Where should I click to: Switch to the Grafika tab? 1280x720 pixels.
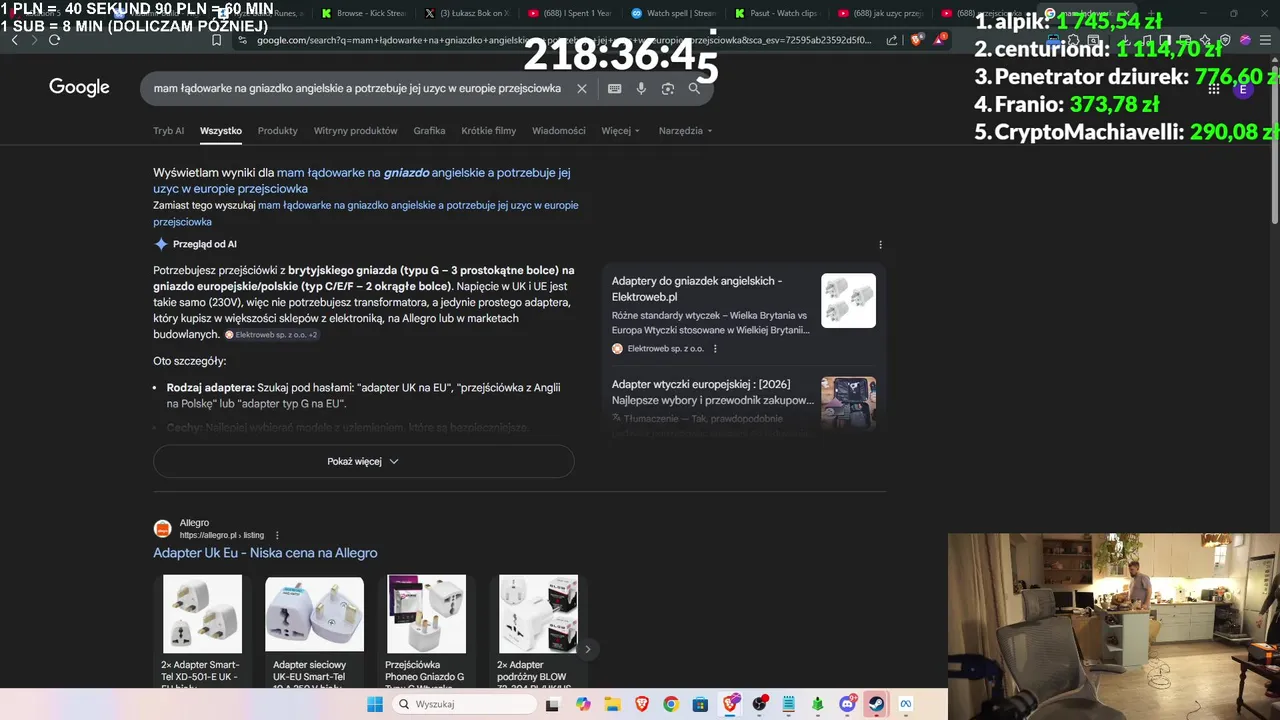click(429, 131)
